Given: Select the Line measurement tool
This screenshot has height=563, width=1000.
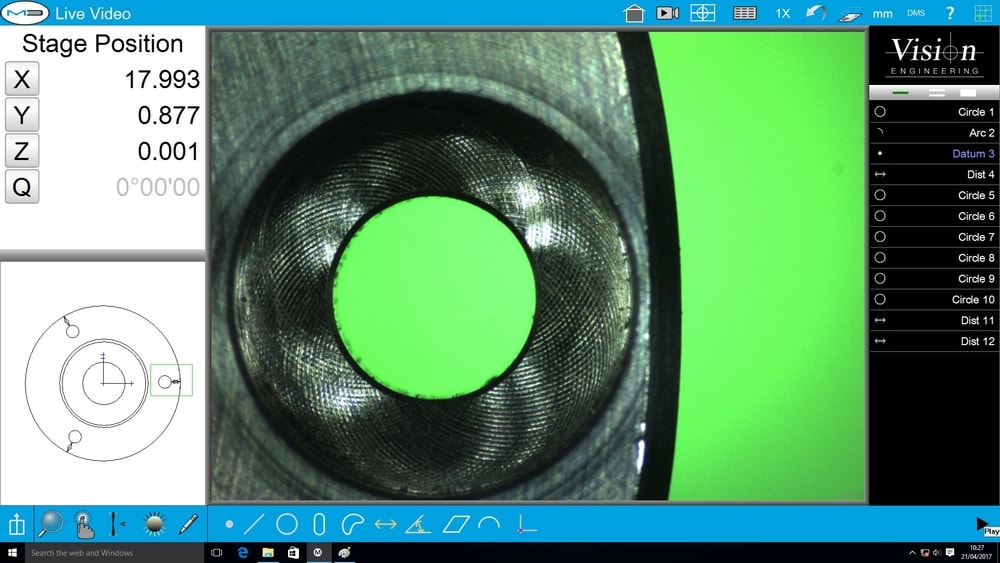Looking at the screenshot, I should tap(255, 524).
